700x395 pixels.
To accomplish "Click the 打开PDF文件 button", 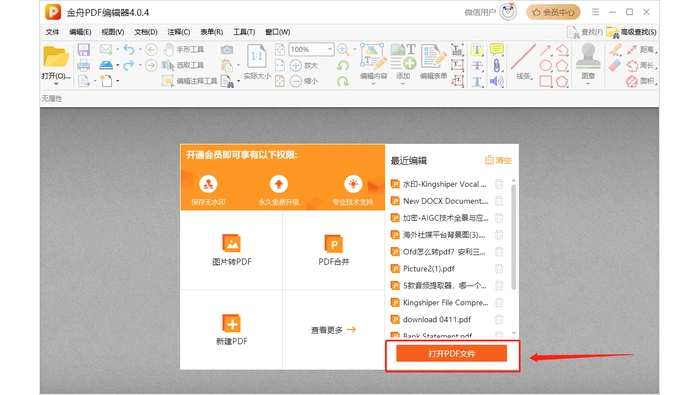I will pyautogui.click(x=451, y=353).
